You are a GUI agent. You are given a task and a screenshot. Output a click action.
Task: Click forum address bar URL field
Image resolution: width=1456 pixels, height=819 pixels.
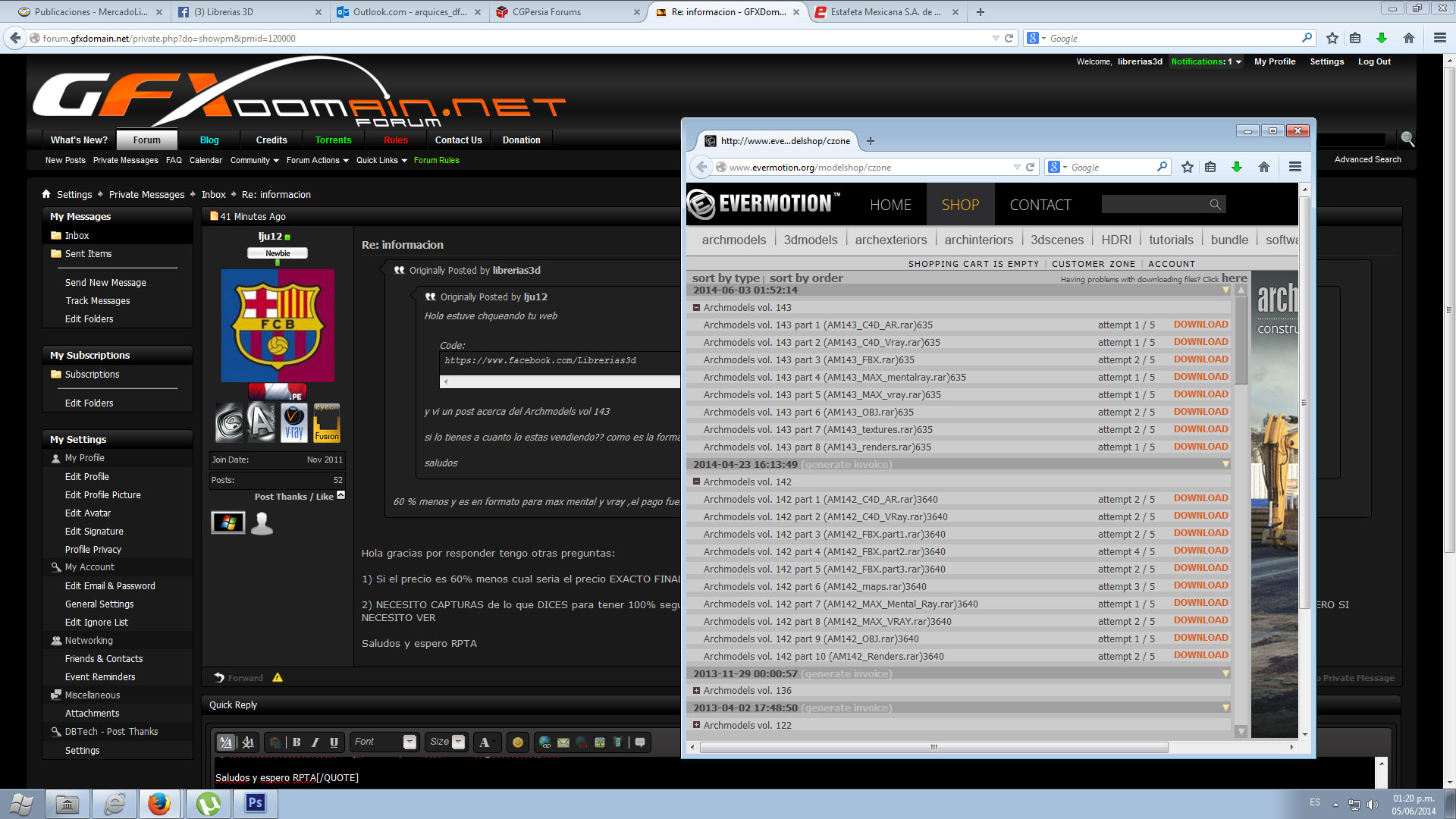516,38
